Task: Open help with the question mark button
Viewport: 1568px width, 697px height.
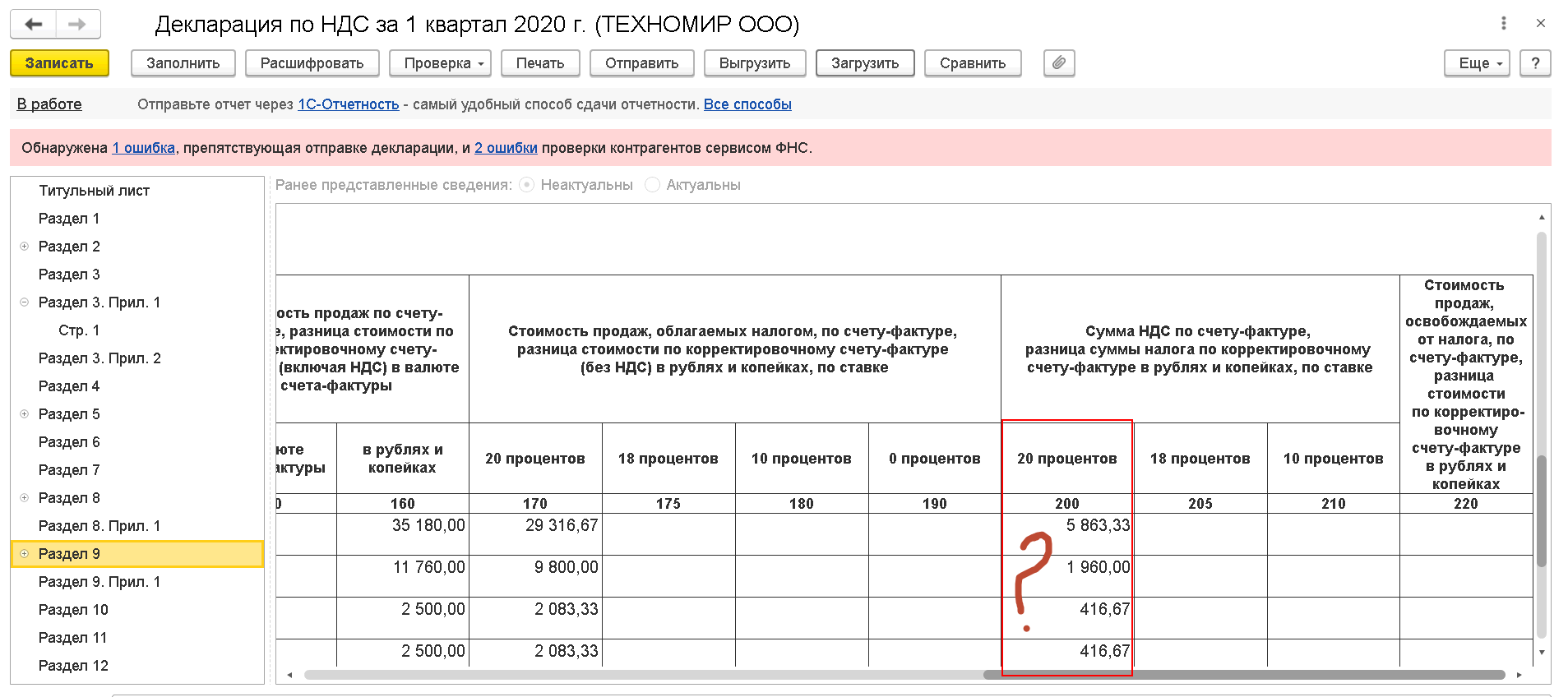Action: pos(1535,63)
